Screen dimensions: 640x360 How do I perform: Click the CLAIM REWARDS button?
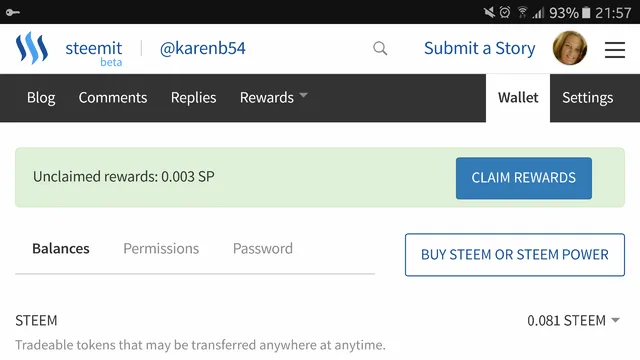(524, 178)
